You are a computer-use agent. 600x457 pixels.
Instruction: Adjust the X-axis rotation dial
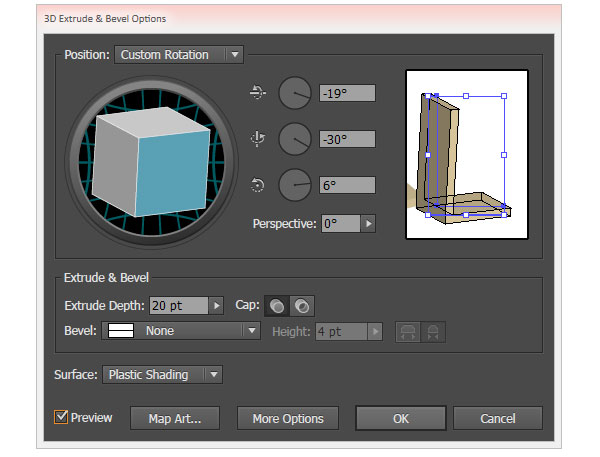pos(295,93)
